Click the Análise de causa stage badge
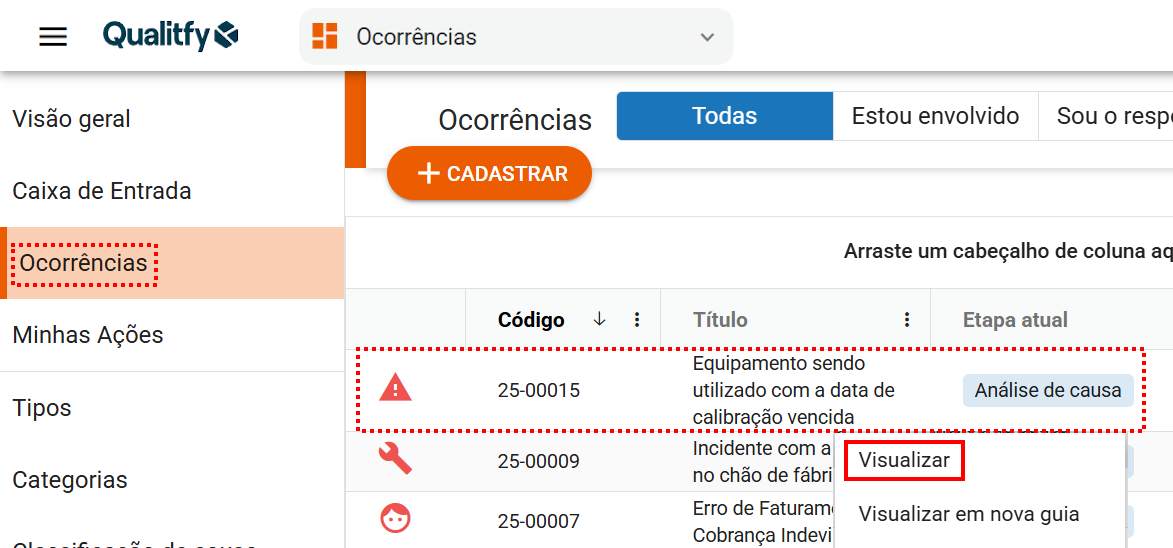 1047,390
